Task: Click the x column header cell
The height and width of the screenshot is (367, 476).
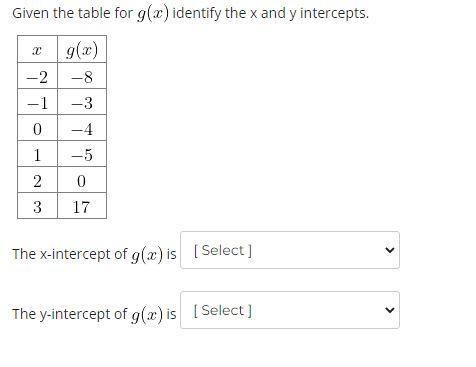Action: point(37,49)
